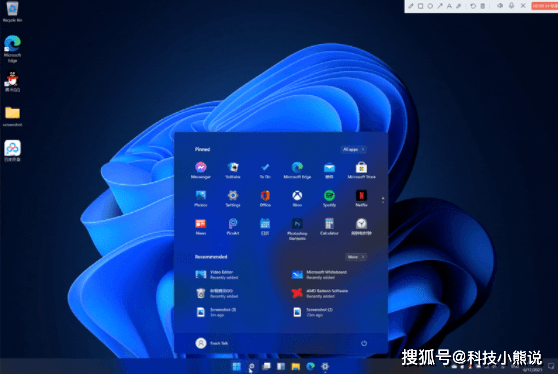558x376 pixels.
Task: Open recommended Video Editor
Action: (x=217, y=275)
